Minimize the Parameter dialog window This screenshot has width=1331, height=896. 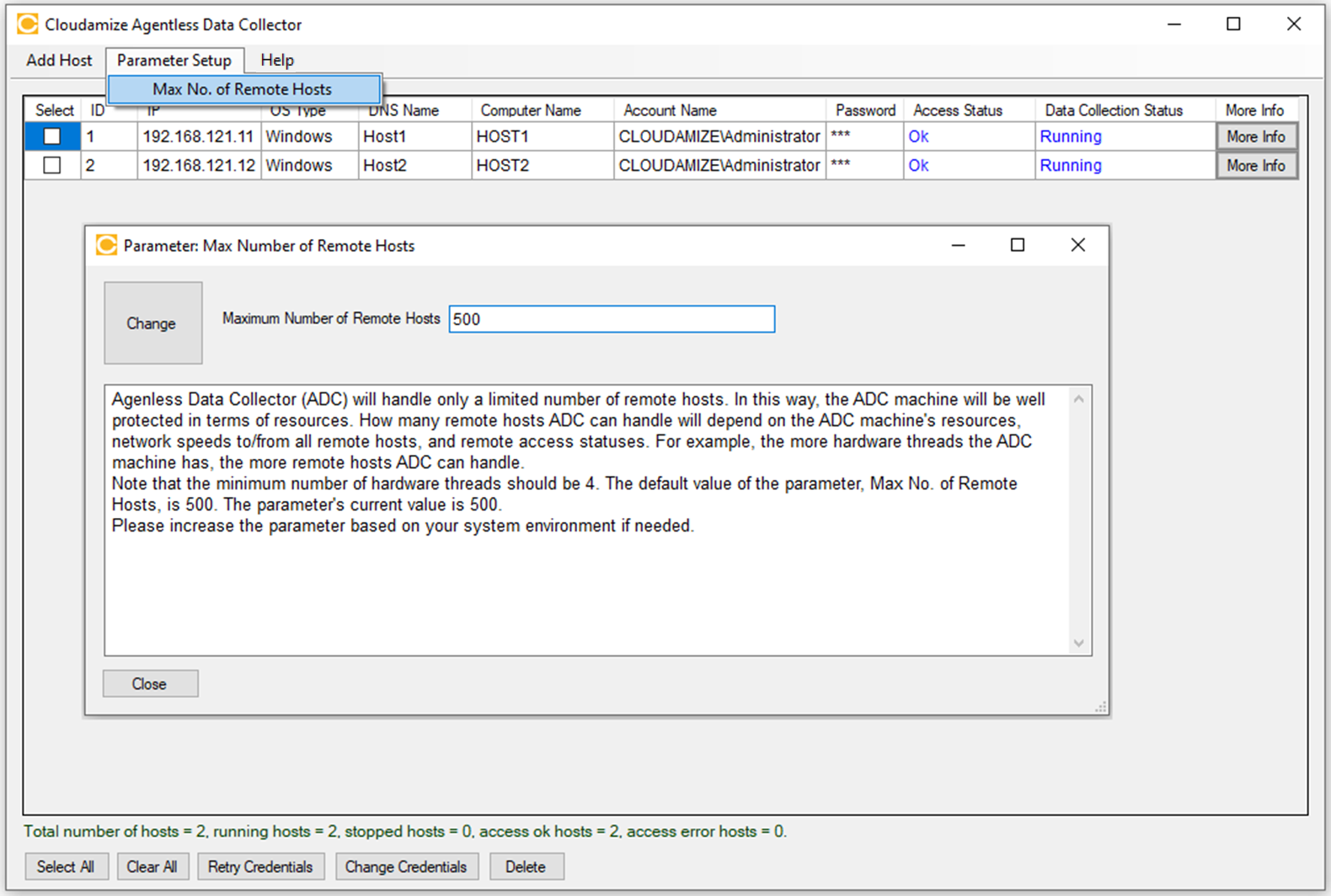click(958, 245)
